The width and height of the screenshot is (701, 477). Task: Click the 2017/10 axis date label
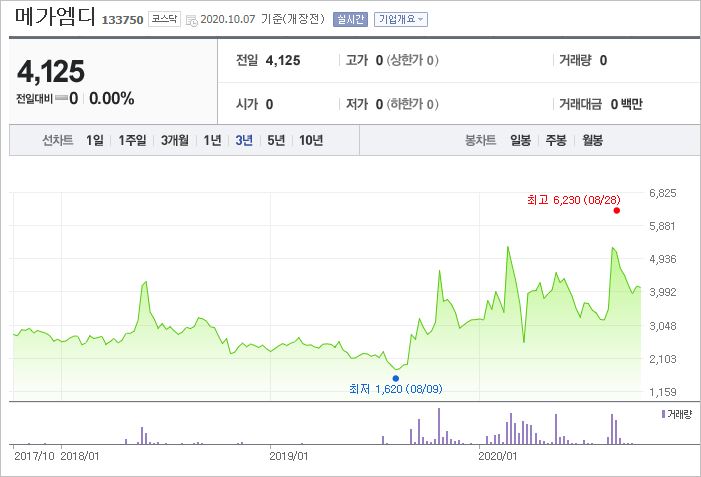click(x=34, y=456)
